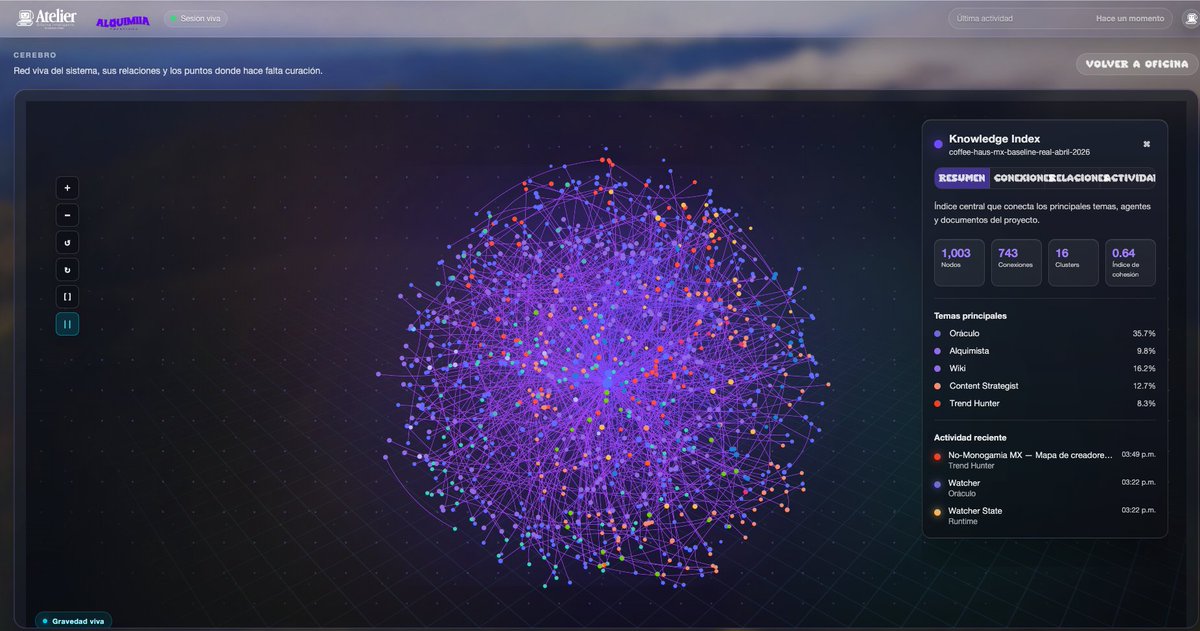Zoom in the graph with plus button
Viewport: 1200px width, 631px height.
tap(67, 188)
